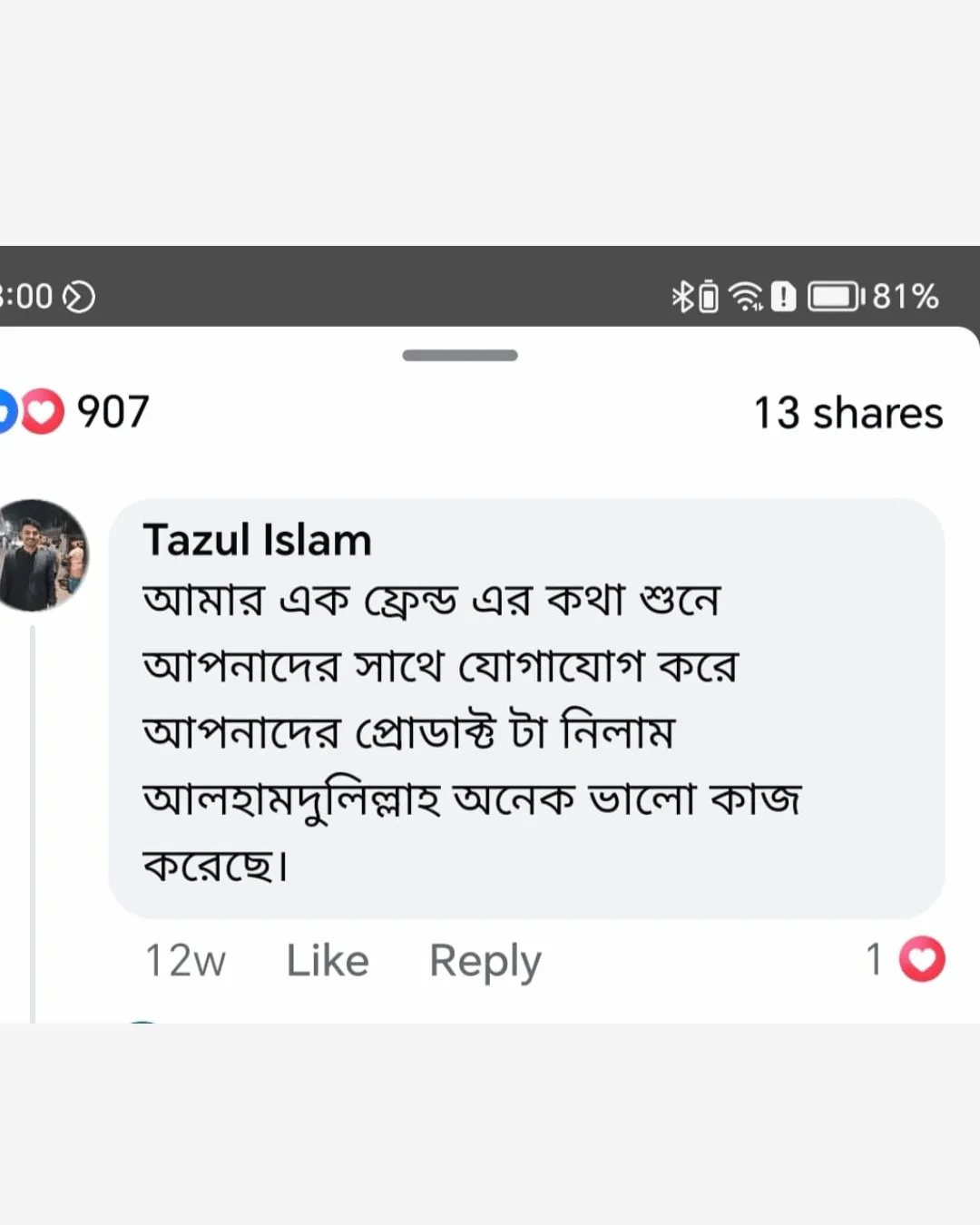Image resolution: width=980 pixels, height=1225 pixels.
Task: Tap the battery icon beside 81%
Action: tap(834, 297)
